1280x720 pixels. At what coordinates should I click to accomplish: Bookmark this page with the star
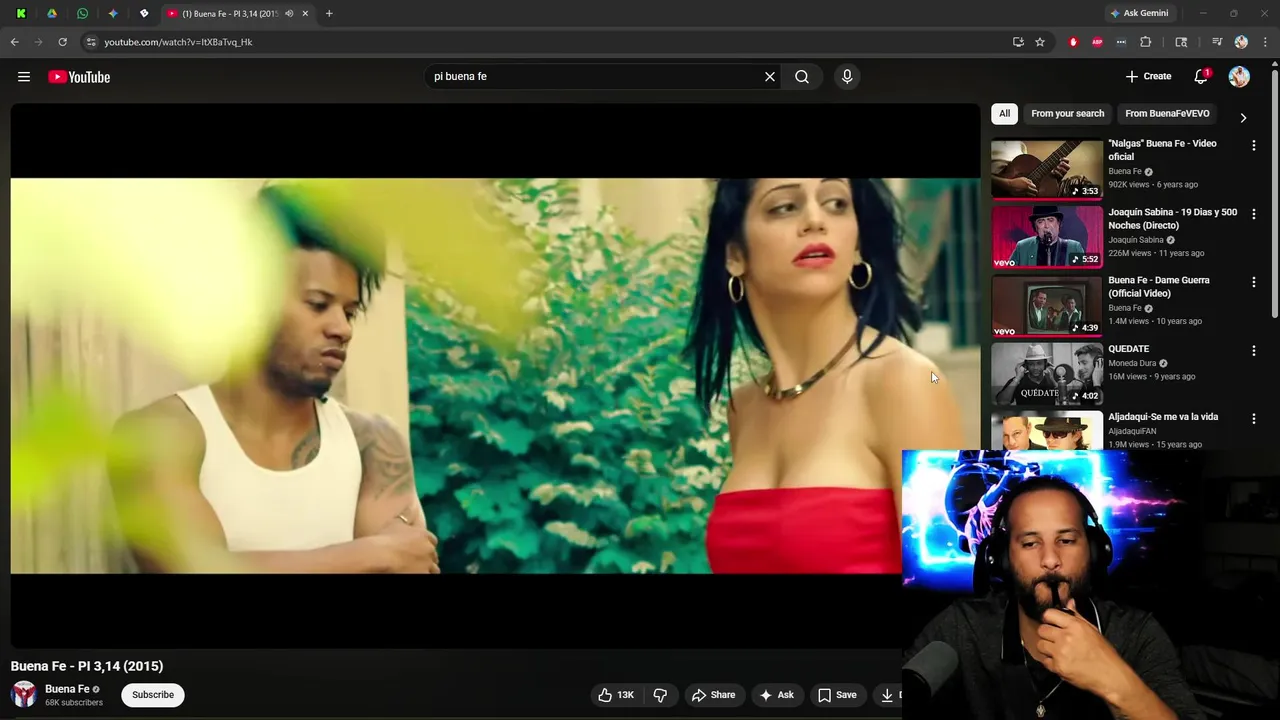point(1040,42)
